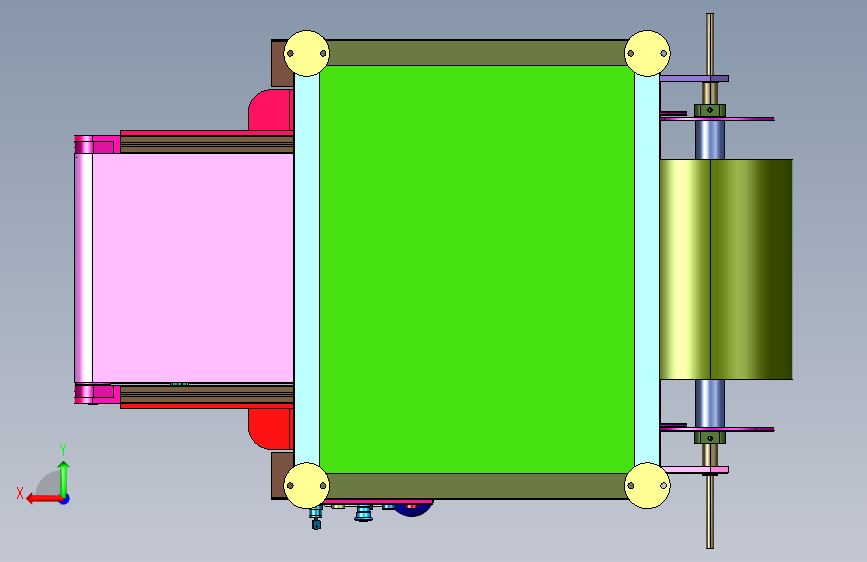
Task: Select the dark blue round part under the frame
Action: 412,510
